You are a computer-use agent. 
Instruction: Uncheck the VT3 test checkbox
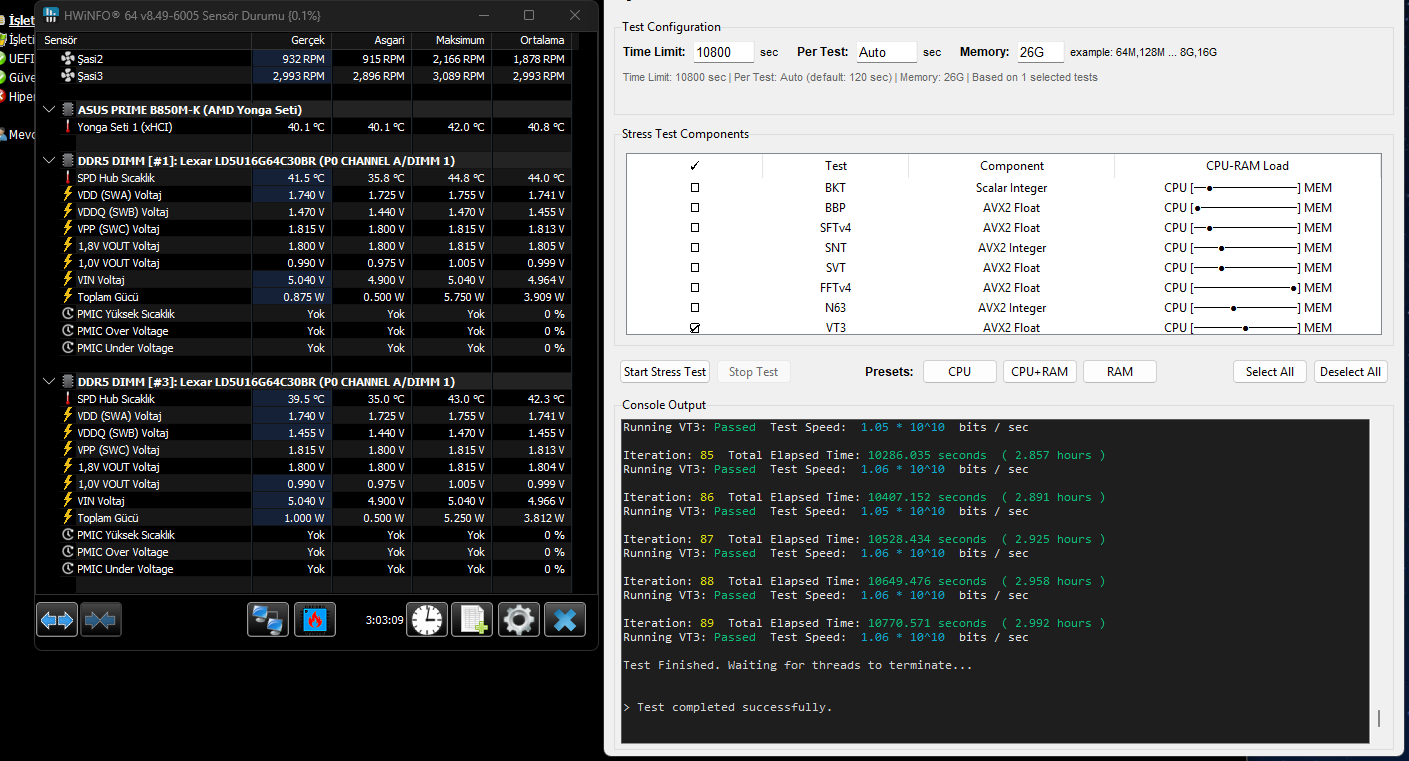tap(695, 328)
